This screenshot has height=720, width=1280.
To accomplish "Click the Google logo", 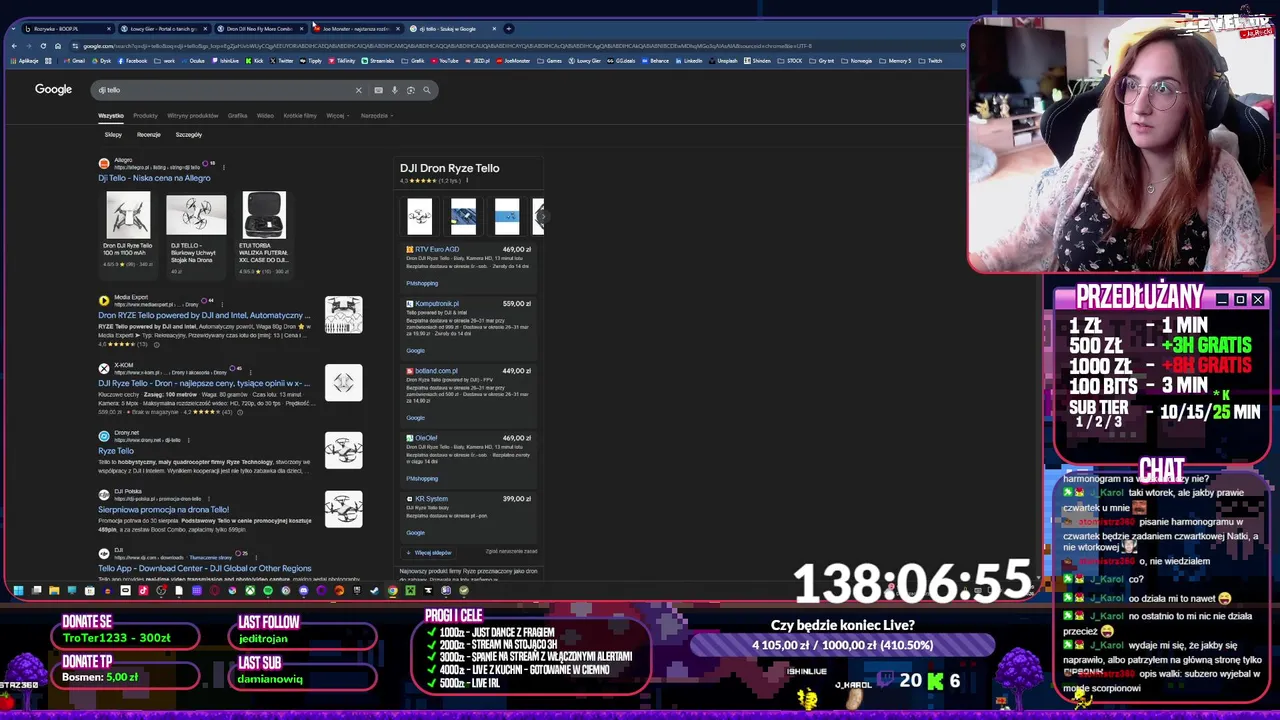I will coord(53,89).
